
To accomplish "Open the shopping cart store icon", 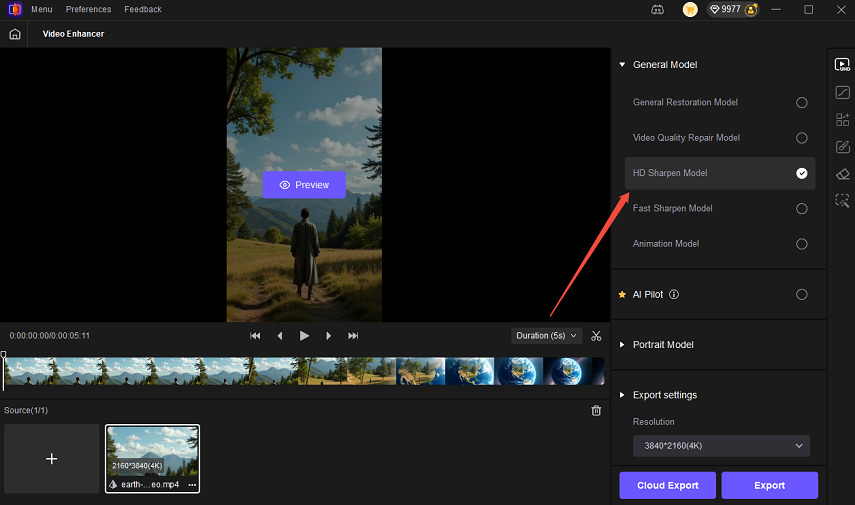I will pyautogui.click(x=690, y=9).
